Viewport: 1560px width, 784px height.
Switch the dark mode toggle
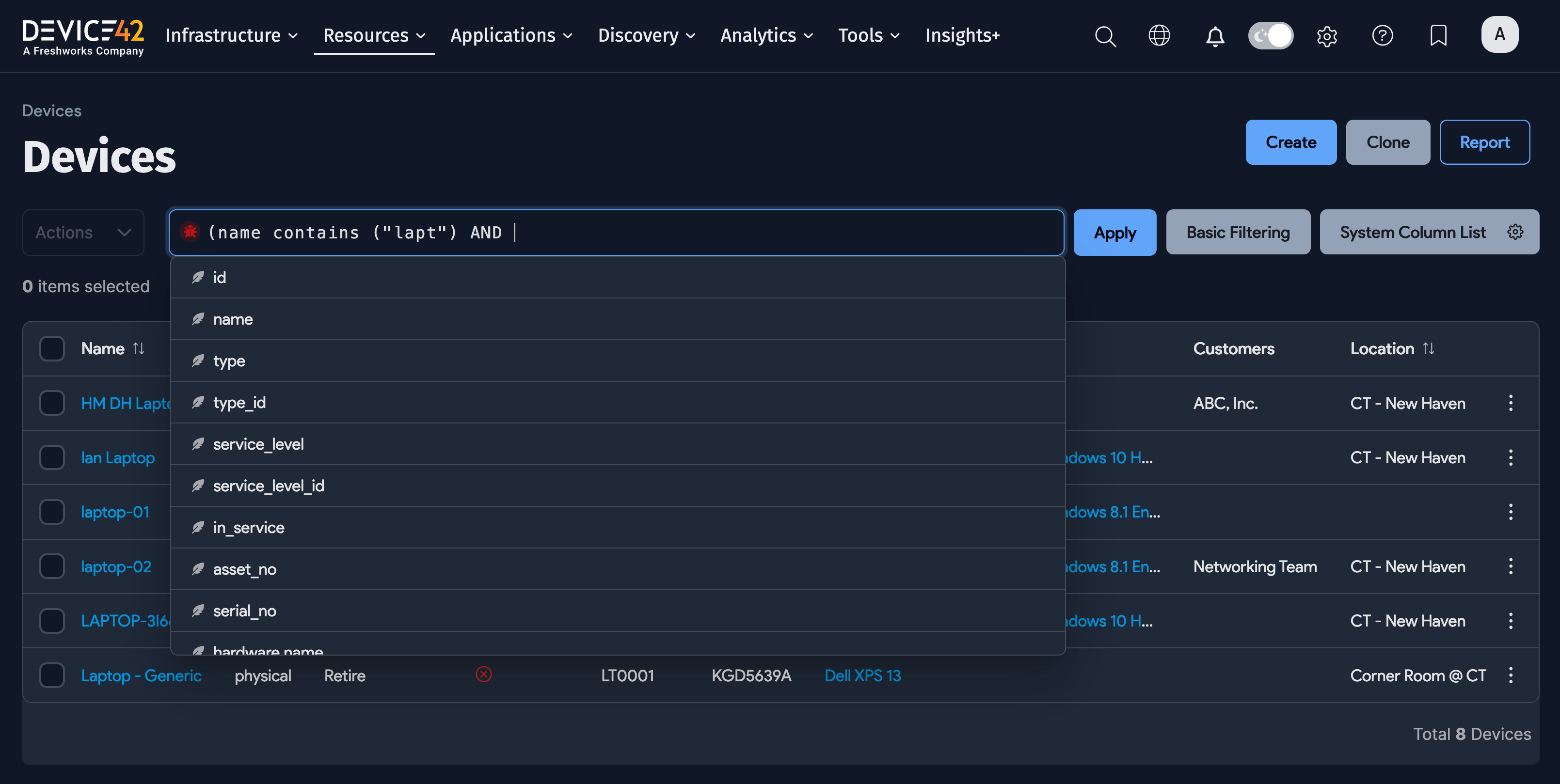[1271, 36]
